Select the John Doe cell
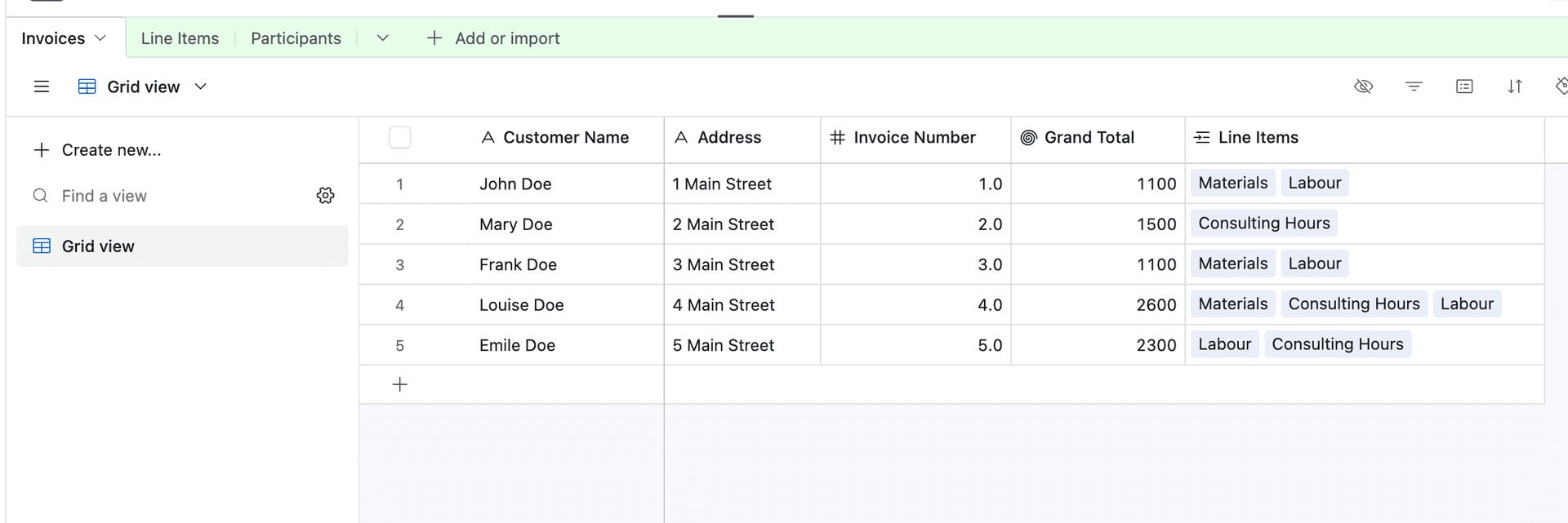This screenshot has height=523, width=1568. click(568, 184)
